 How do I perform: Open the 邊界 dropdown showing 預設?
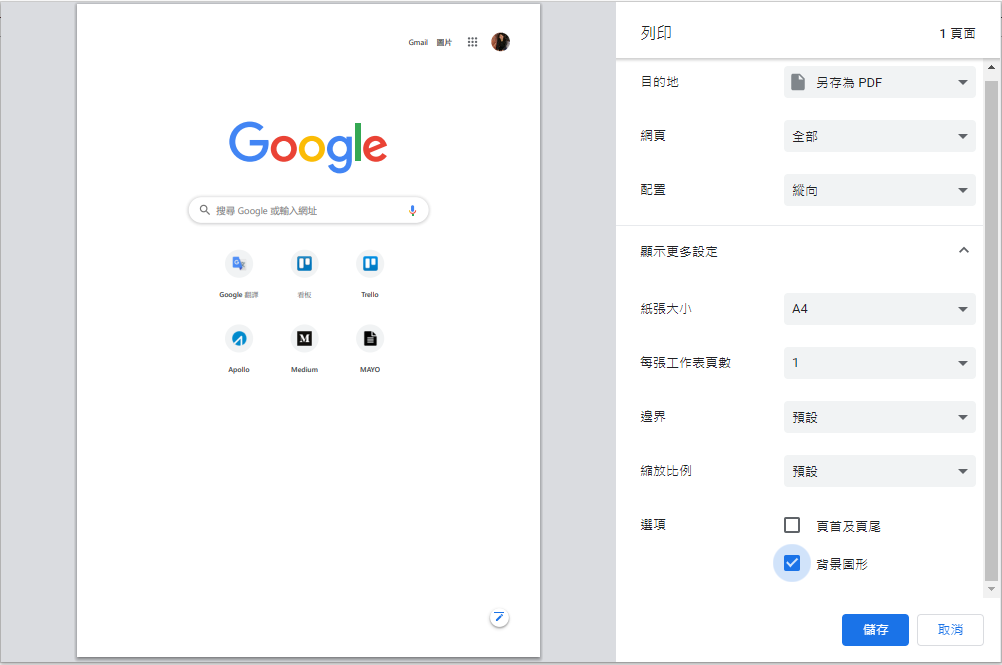pos(879,417)
